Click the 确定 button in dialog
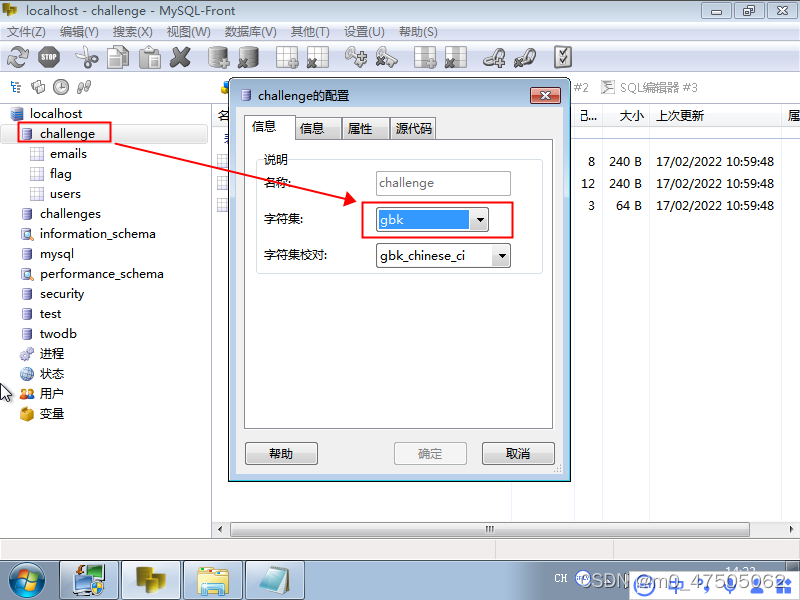The image size is (800, 600). [430, 454]
